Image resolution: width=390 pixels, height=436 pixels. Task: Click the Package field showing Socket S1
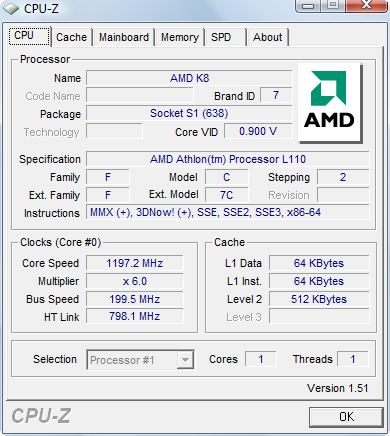click(189, 113)
